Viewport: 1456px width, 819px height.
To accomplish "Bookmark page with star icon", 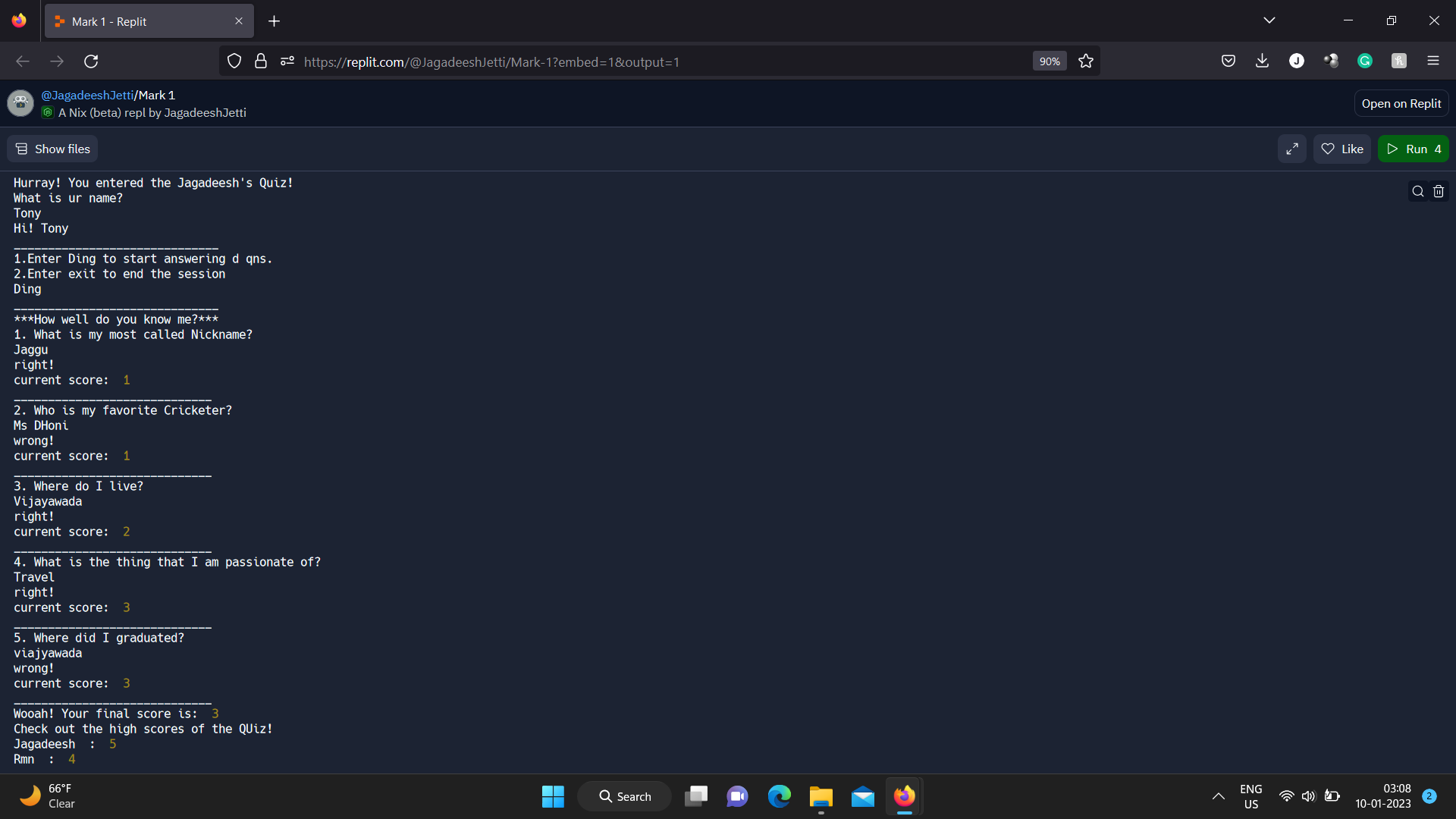I will 1086,61.
